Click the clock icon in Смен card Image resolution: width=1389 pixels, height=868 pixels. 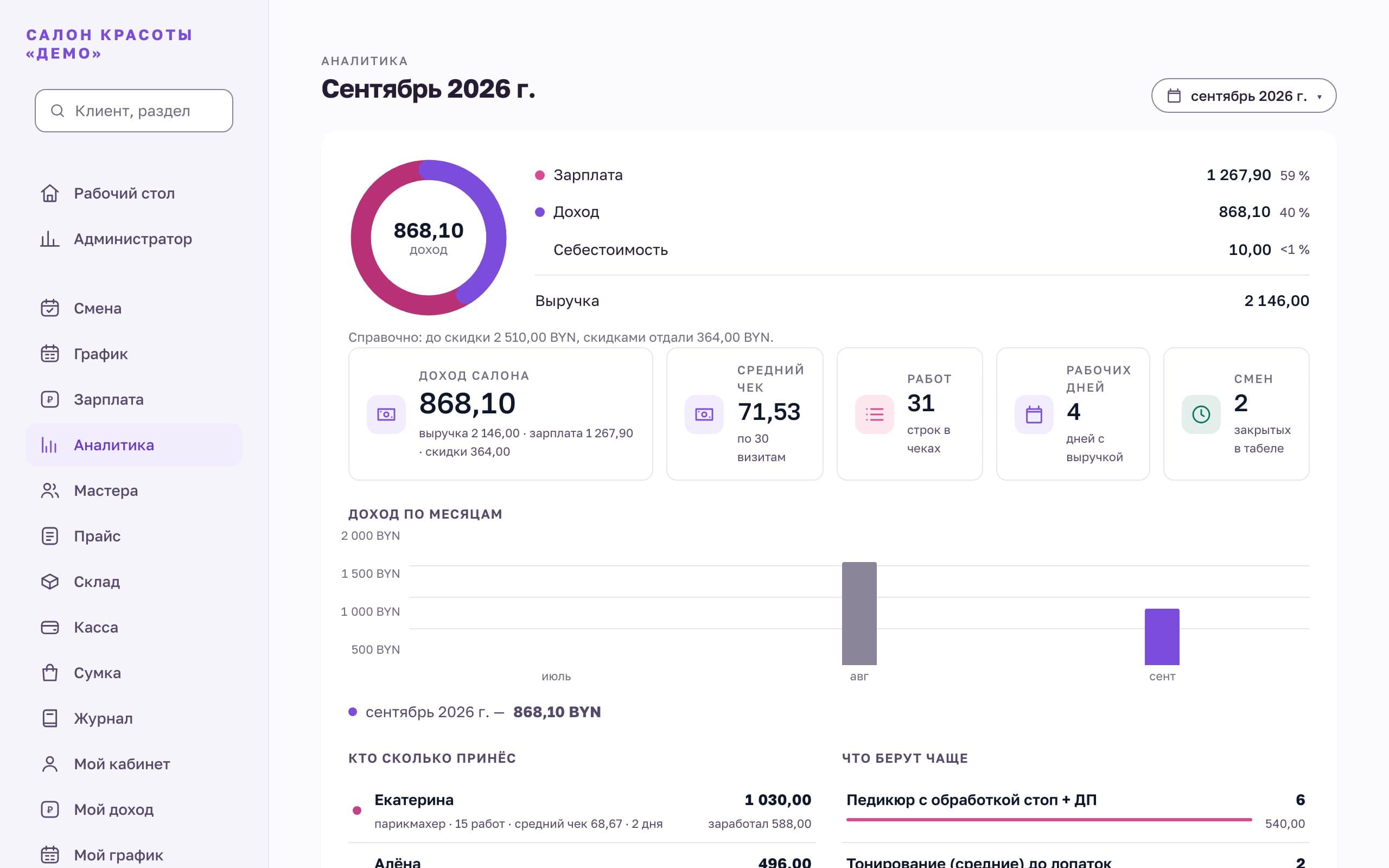point(1201,414)
